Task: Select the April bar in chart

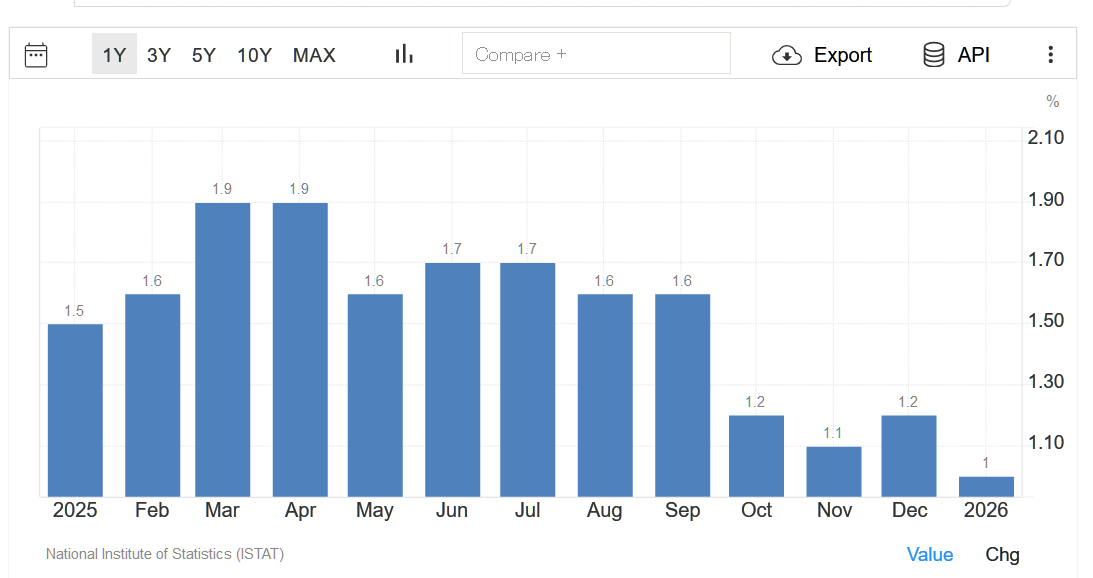Action: [x=300, y=350]
